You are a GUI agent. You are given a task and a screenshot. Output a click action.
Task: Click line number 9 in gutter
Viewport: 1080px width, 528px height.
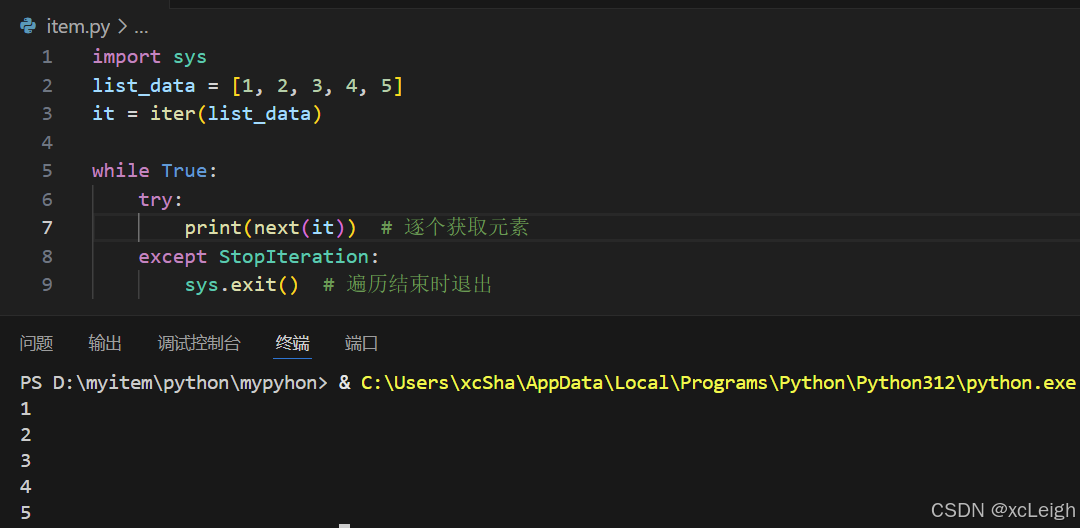tap(47, 284)
